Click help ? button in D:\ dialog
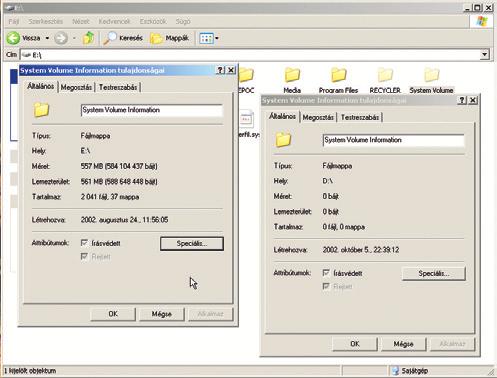Image resolution: width=497 pixels, height=378 pixels. pos(462,100)
